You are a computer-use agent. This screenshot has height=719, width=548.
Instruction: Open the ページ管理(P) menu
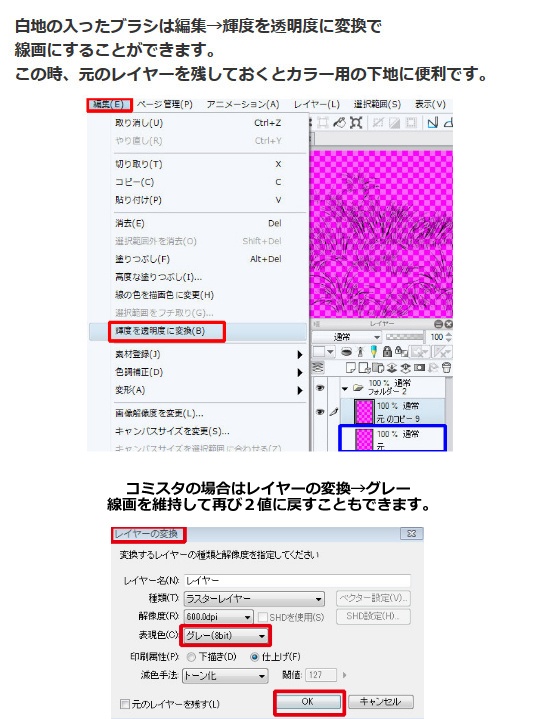[x=165, y=105]
